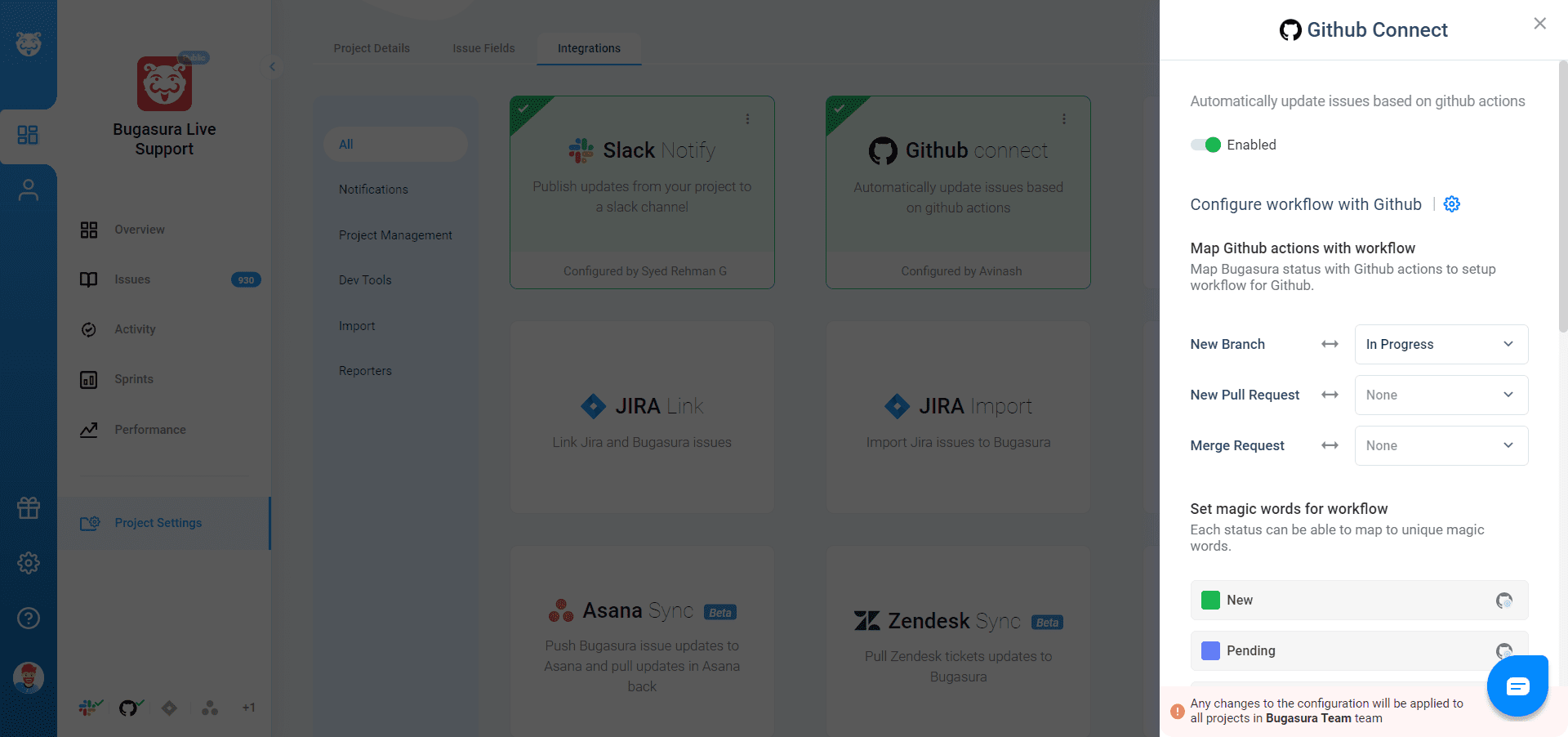Switch to the Issue Fields tab
Image resolution: width=1568 pixels, height=737 pixels.
483,48
